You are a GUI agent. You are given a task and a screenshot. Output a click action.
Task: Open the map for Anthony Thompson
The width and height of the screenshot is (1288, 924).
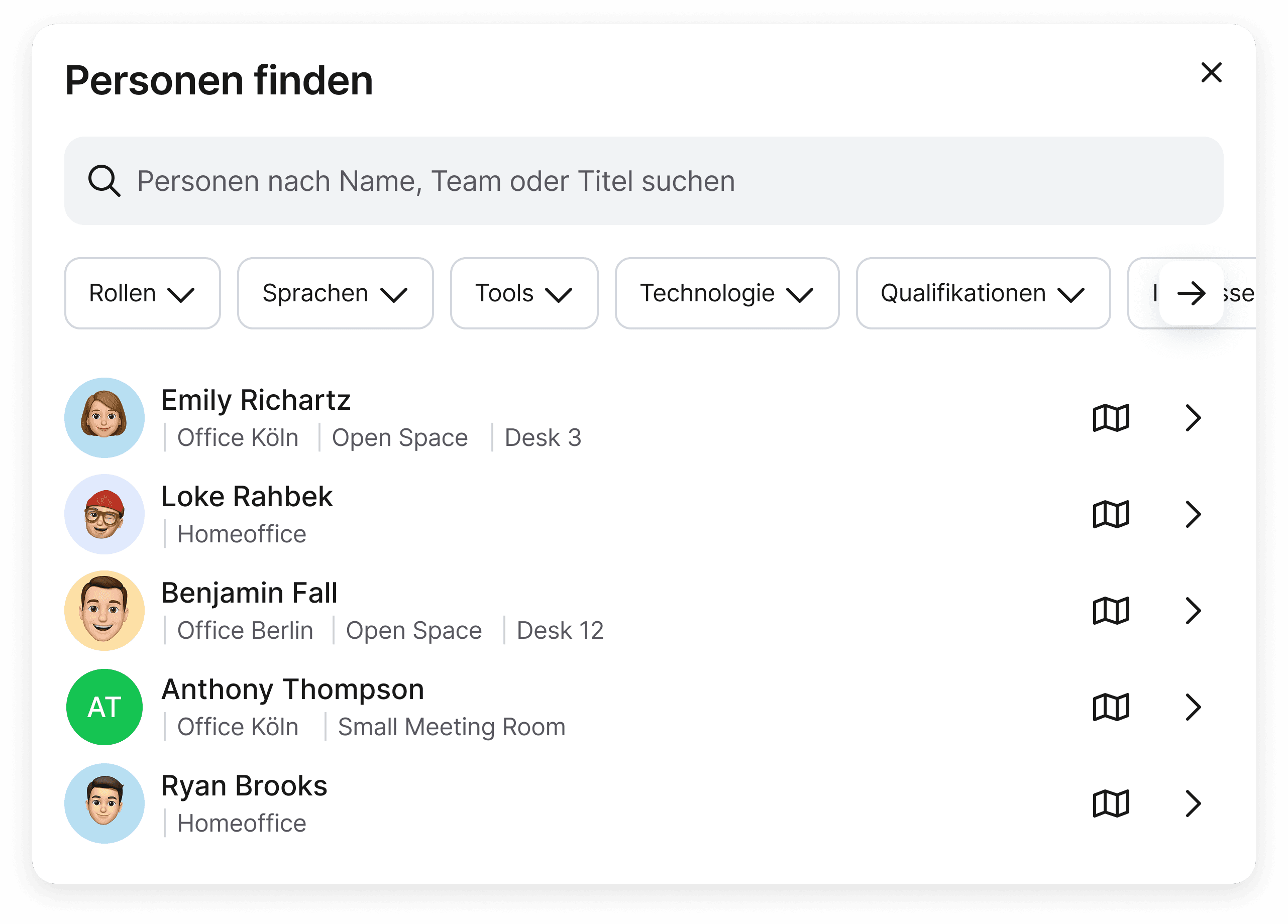1111,707
